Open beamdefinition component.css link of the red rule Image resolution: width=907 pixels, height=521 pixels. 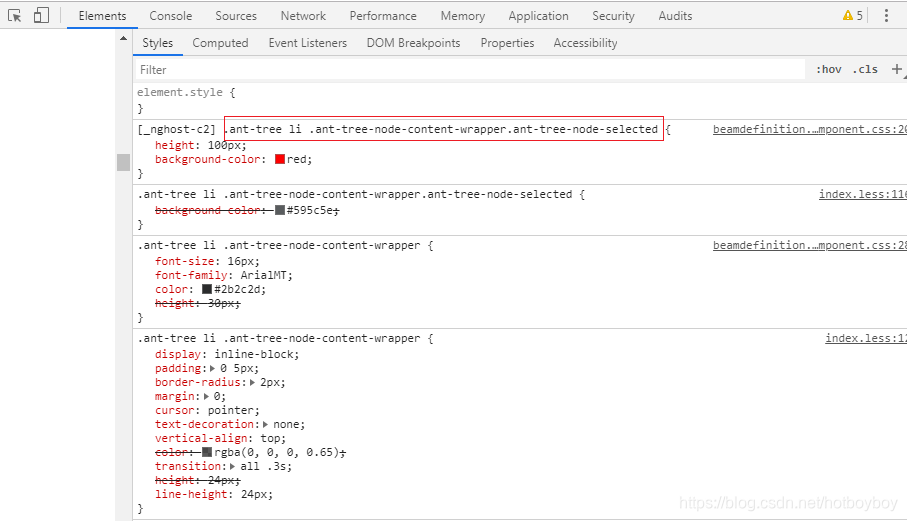pyautogui.click(x=810, y=129)
